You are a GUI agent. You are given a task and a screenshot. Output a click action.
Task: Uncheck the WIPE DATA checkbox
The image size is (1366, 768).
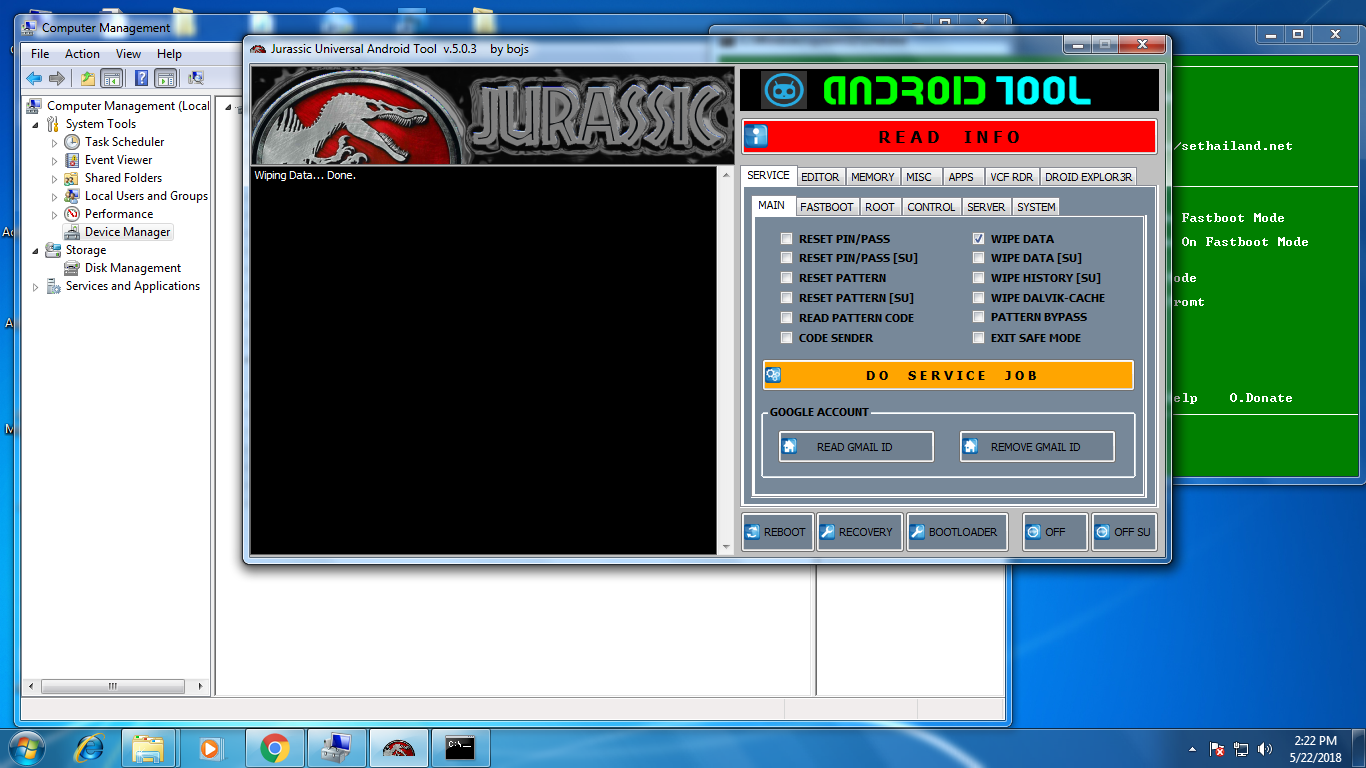pos(979,239)
